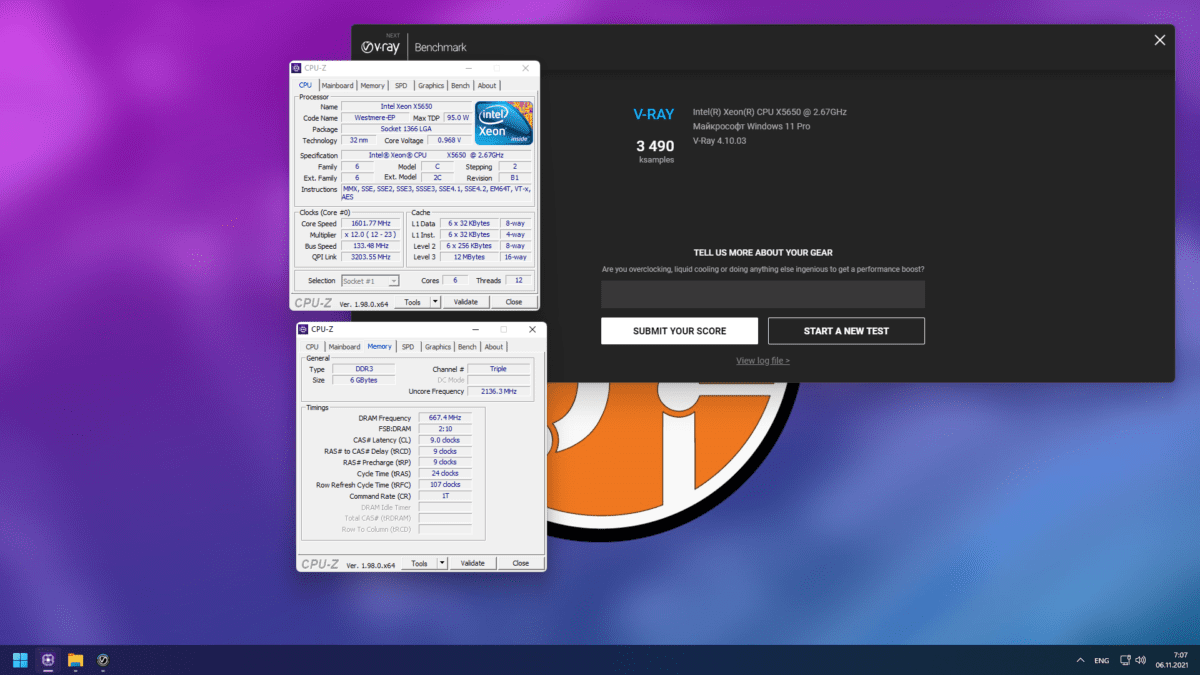Click the Name field Intel Xeon X5650
Viewport: 1200px width, 675px height.
point(406,106)
